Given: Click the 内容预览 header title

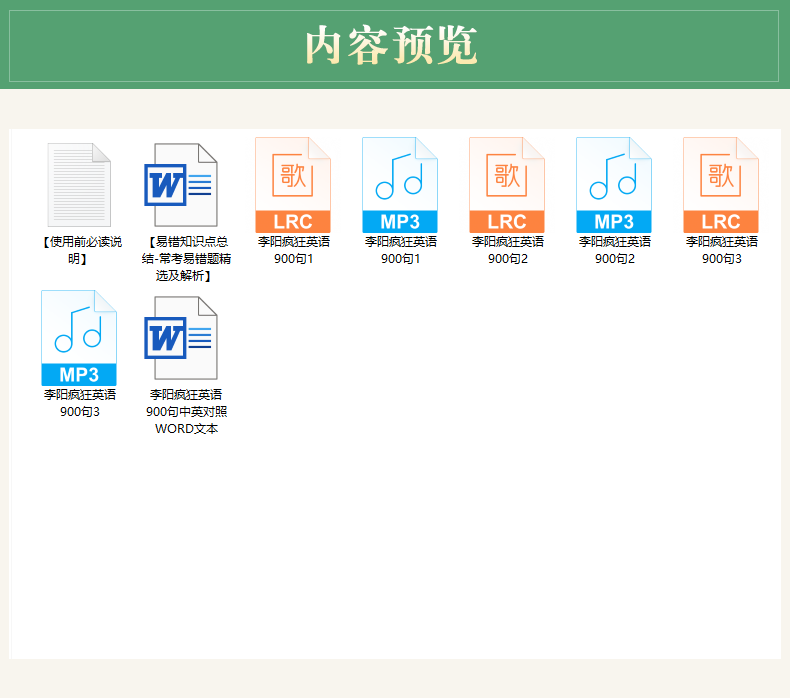Looking at the screenshot, I should [x=391, y=45].
